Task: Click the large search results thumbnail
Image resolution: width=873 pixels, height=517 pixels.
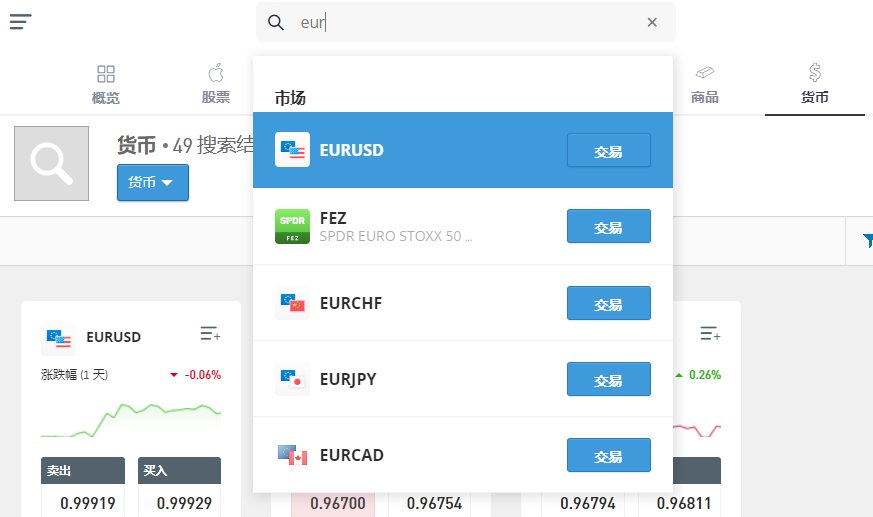Action: 51,163
